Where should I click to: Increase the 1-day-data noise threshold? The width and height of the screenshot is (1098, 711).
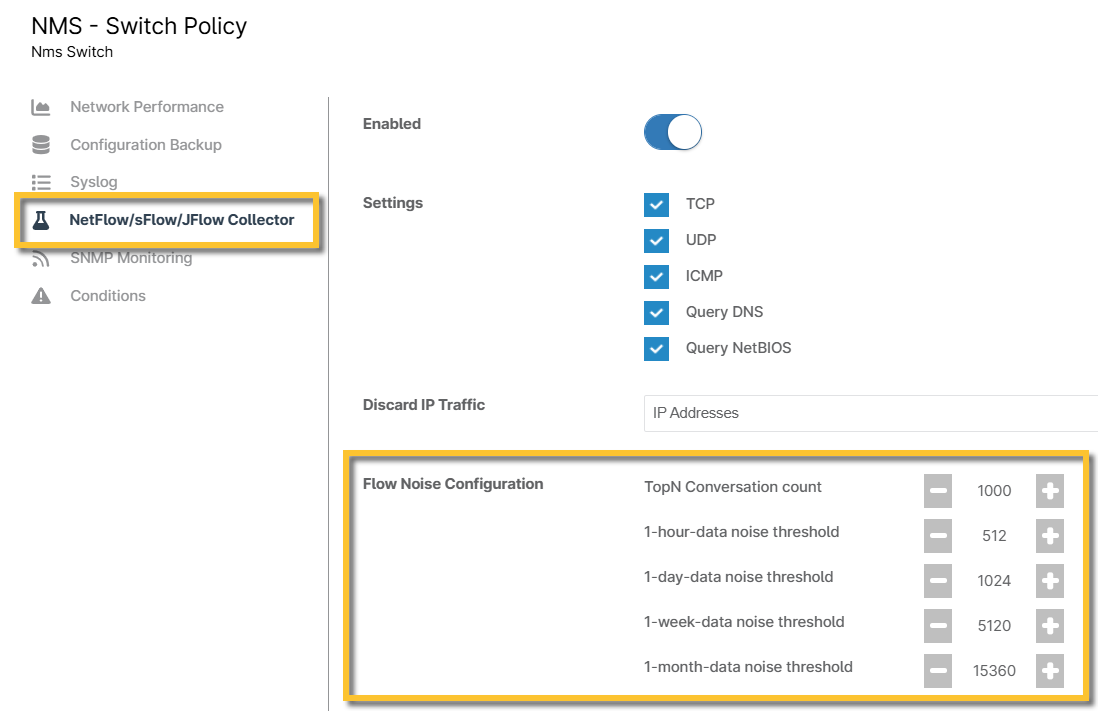[1050, 581]
